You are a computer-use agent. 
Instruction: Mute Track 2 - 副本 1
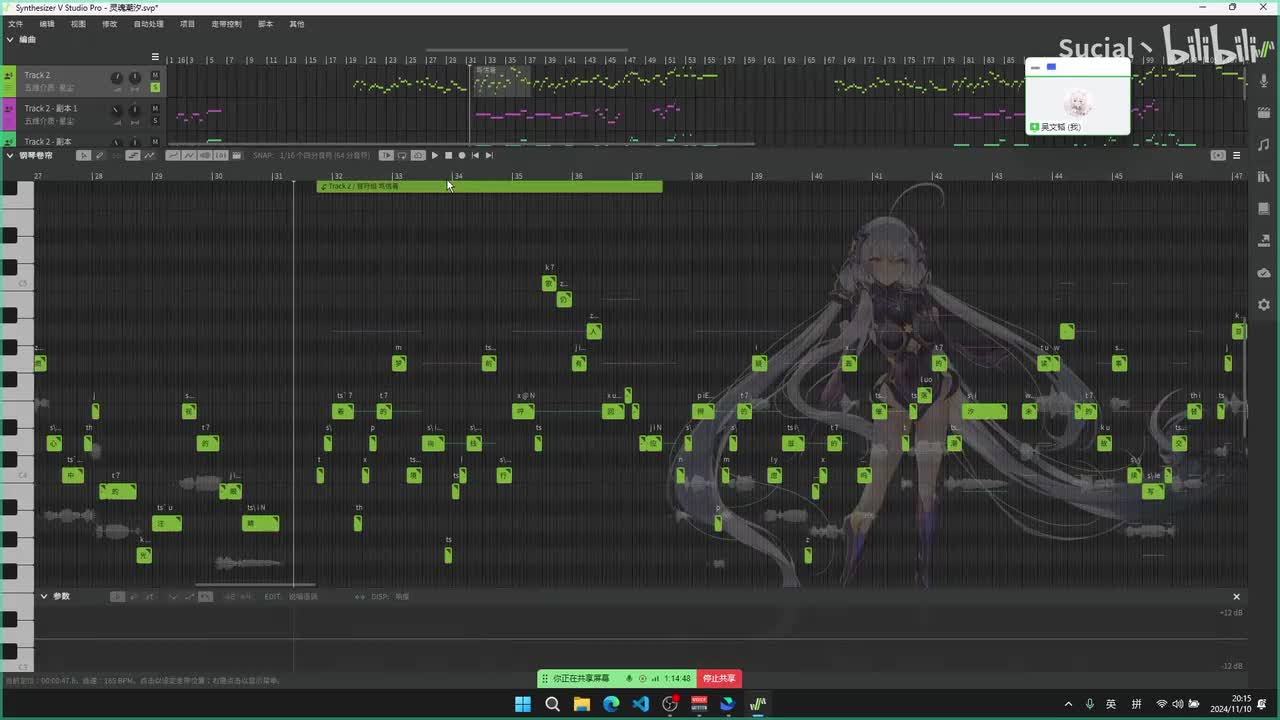155,108
